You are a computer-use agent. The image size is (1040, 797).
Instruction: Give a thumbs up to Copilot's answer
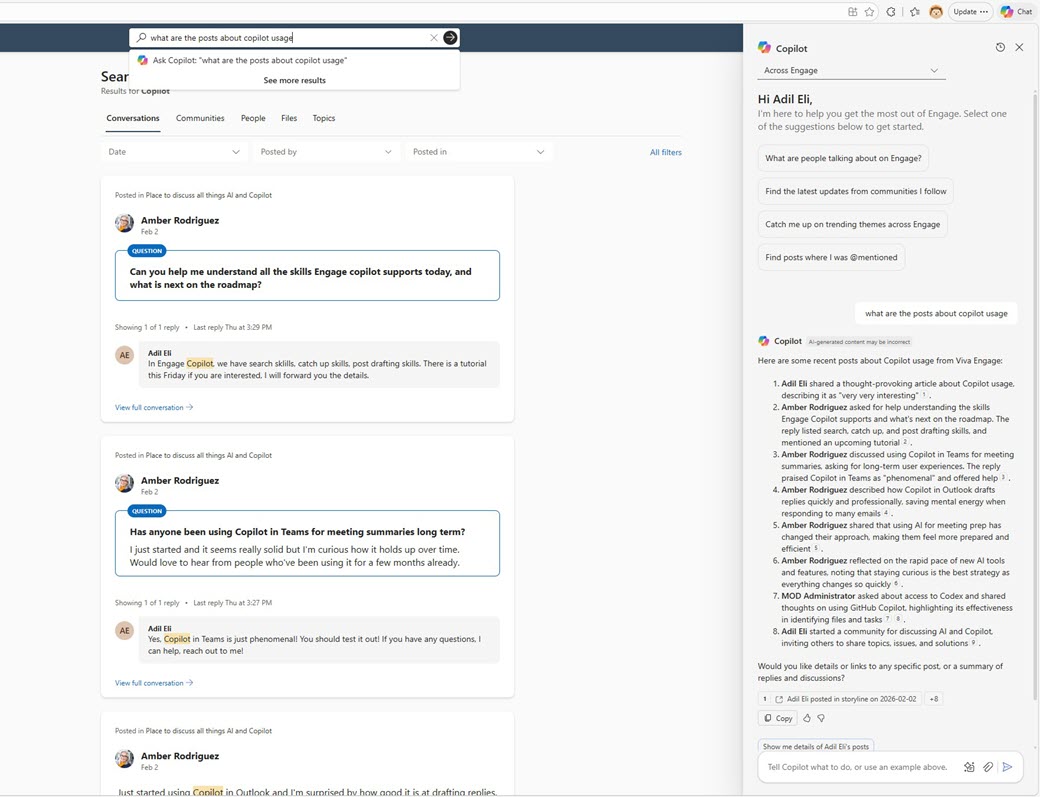coord(806,717)
